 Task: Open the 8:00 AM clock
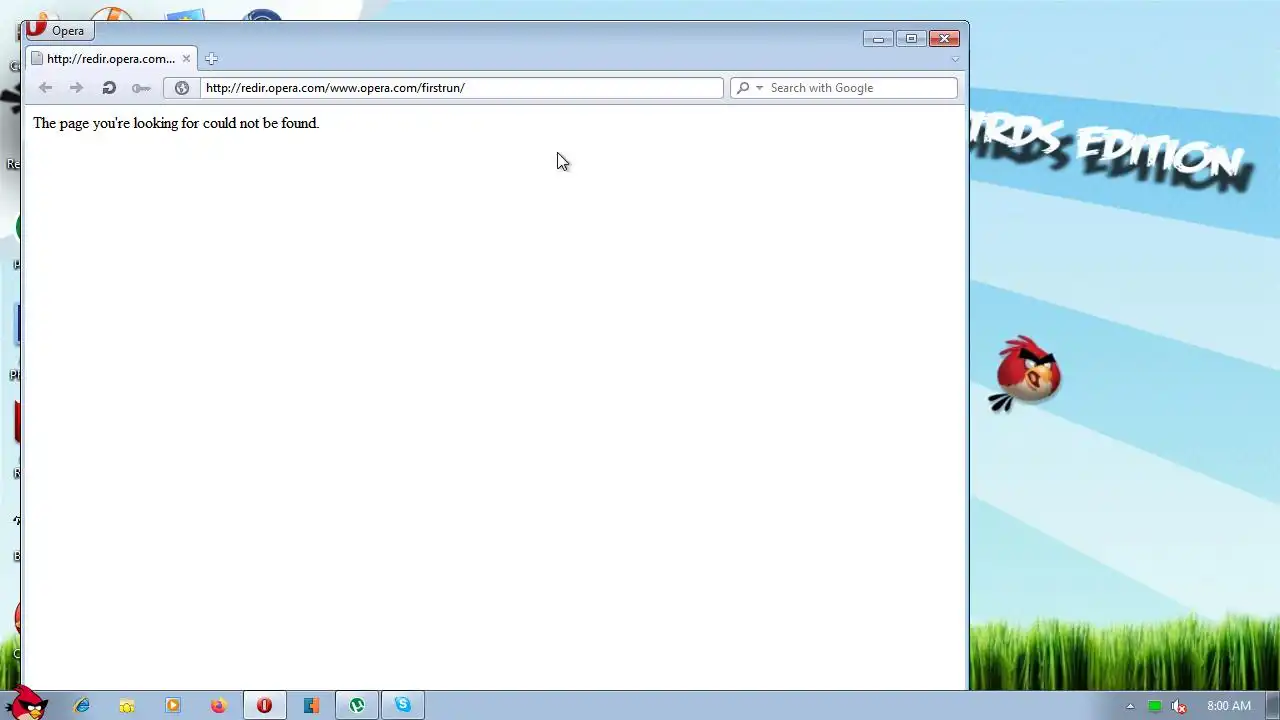click(1229, 706)
